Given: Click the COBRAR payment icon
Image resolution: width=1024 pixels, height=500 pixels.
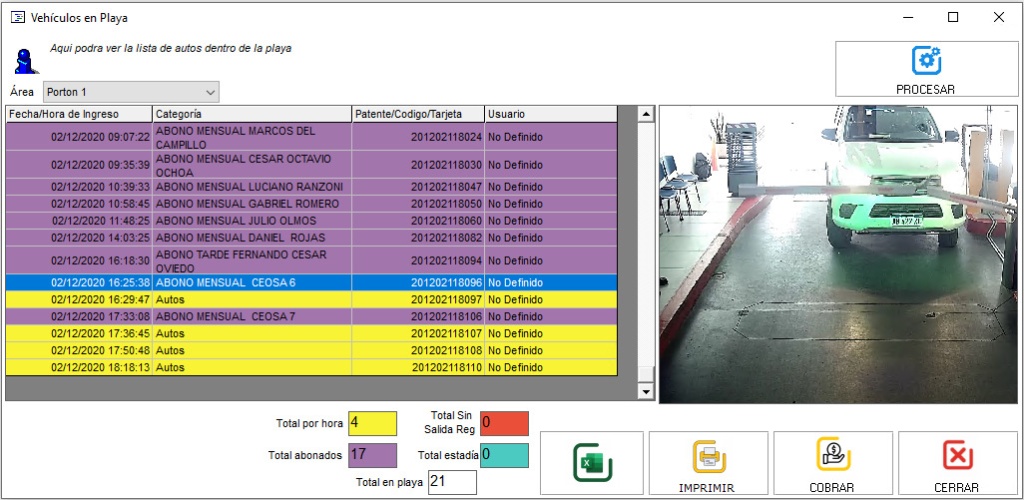Looking at the screenshot, I should (832, 455).
